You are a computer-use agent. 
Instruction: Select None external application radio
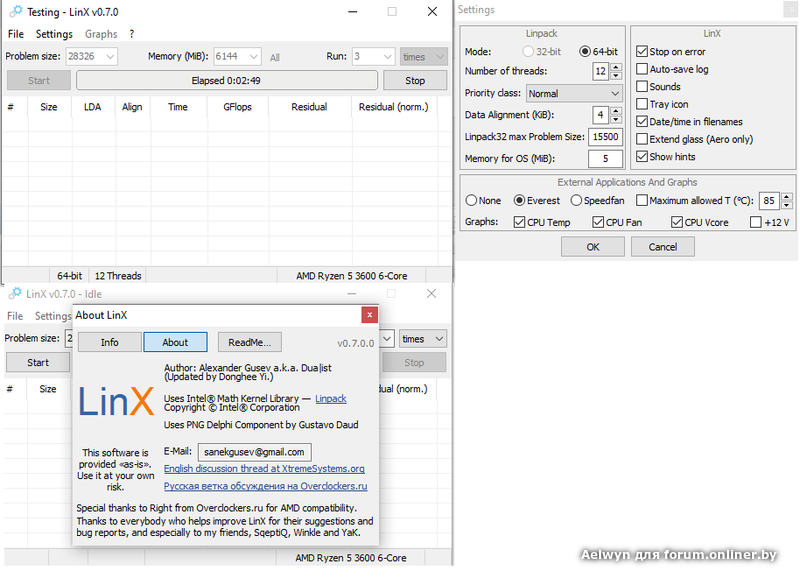(x=471, y=200)
